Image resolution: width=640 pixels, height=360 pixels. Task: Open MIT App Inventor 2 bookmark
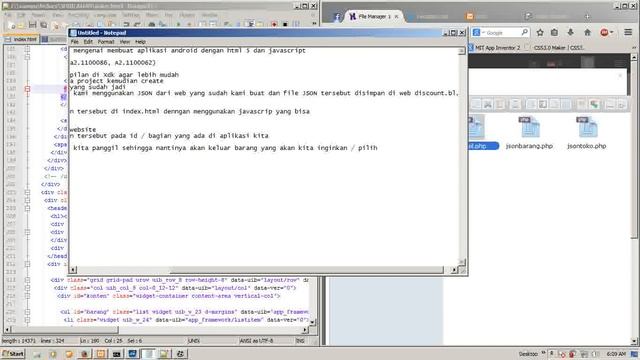tap(494, 48)
